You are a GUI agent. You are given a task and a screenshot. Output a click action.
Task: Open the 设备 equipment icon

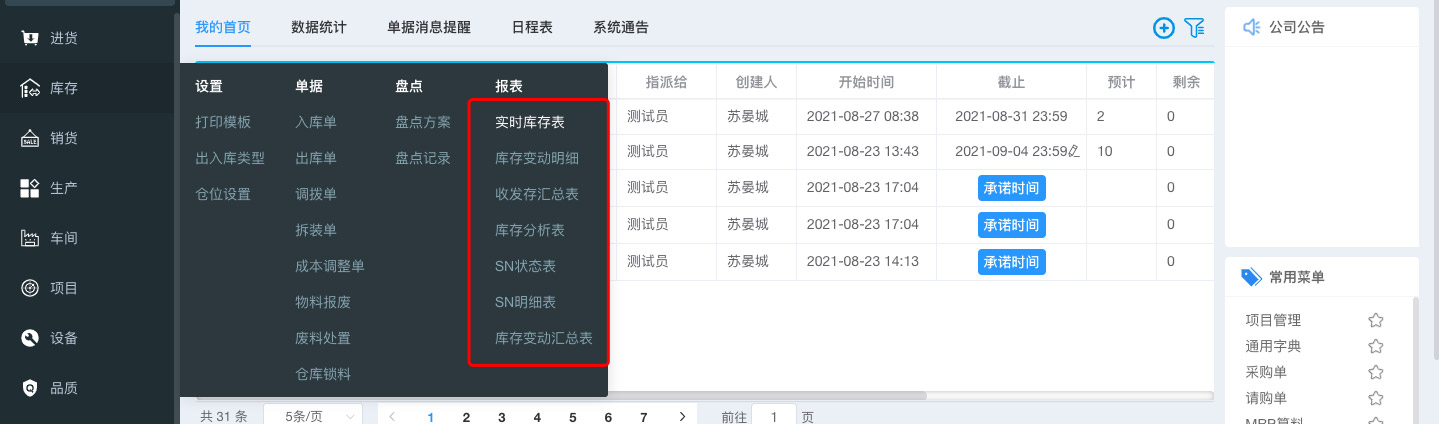point(30,338)
